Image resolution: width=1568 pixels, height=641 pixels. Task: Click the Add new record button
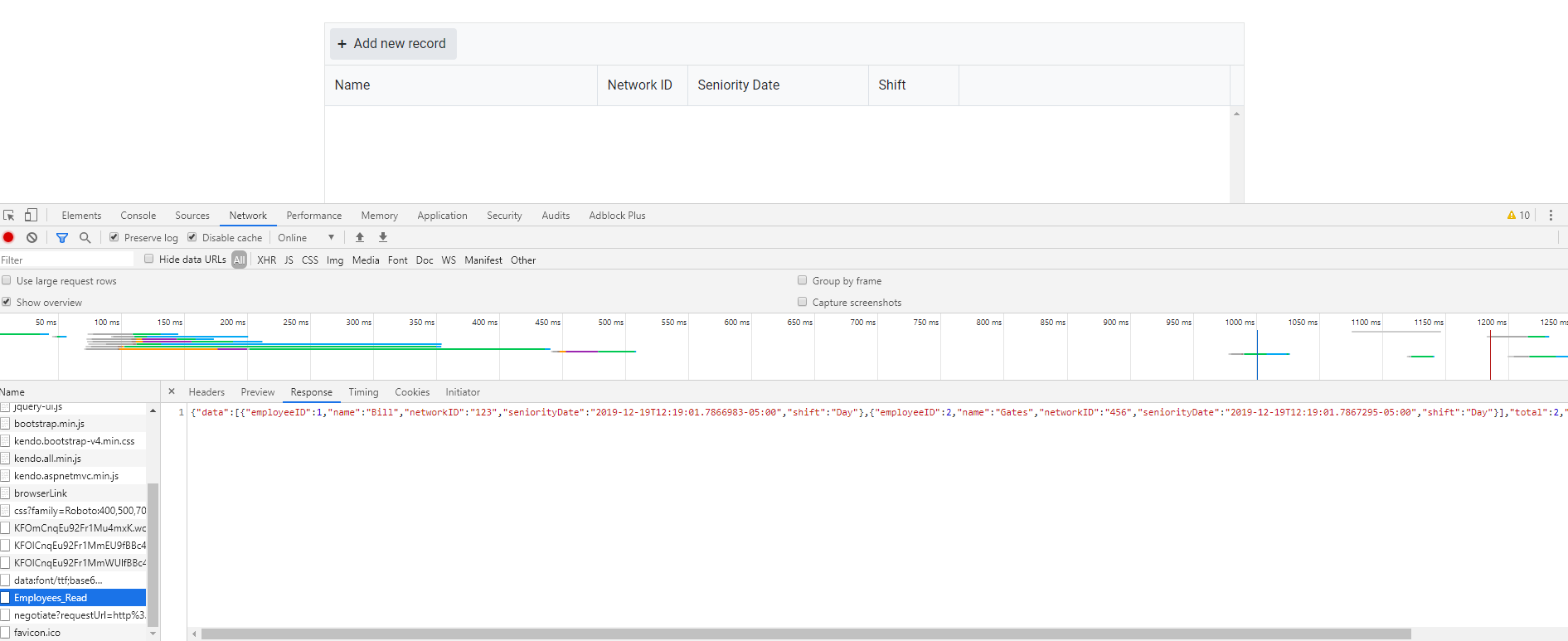[x=393, y=44]
